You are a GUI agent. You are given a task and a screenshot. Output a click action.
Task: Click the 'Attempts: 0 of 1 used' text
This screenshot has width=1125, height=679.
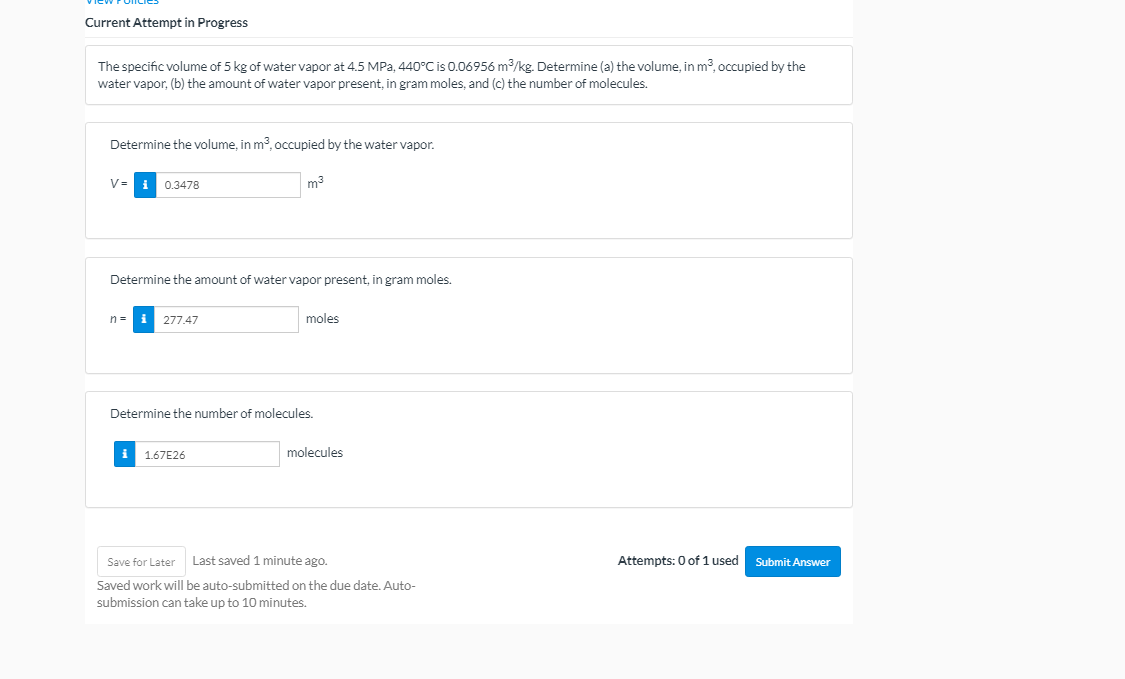click(677, 561)
